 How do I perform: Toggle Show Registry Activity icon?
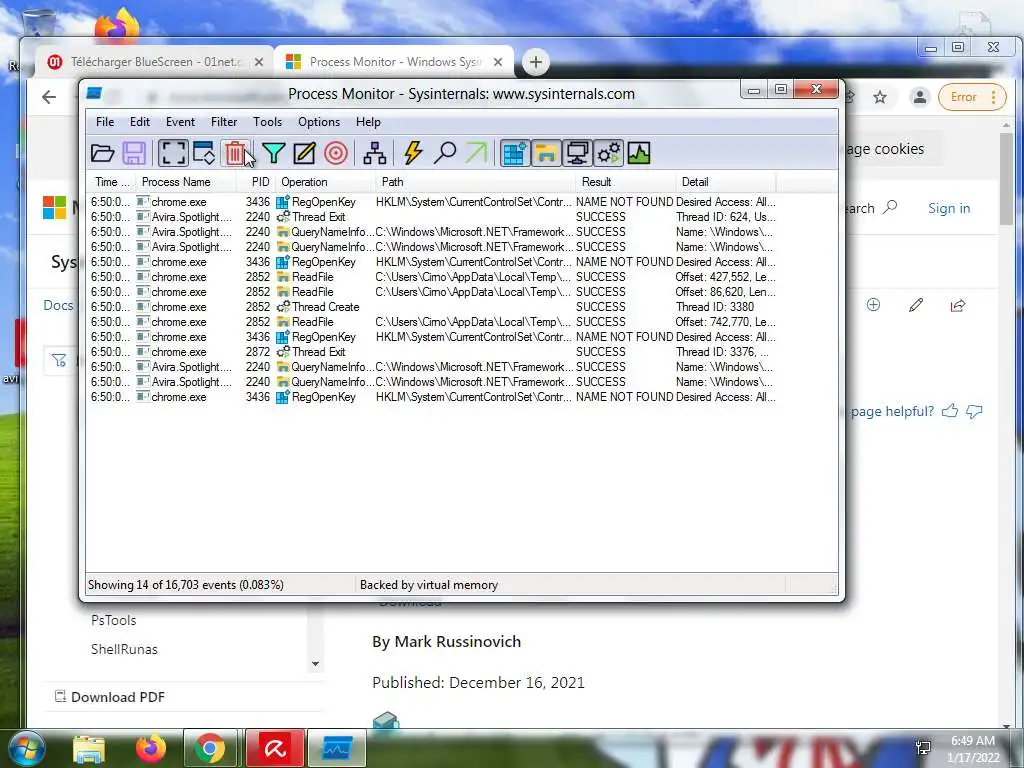pyautogui.click(x=515, y=153)
